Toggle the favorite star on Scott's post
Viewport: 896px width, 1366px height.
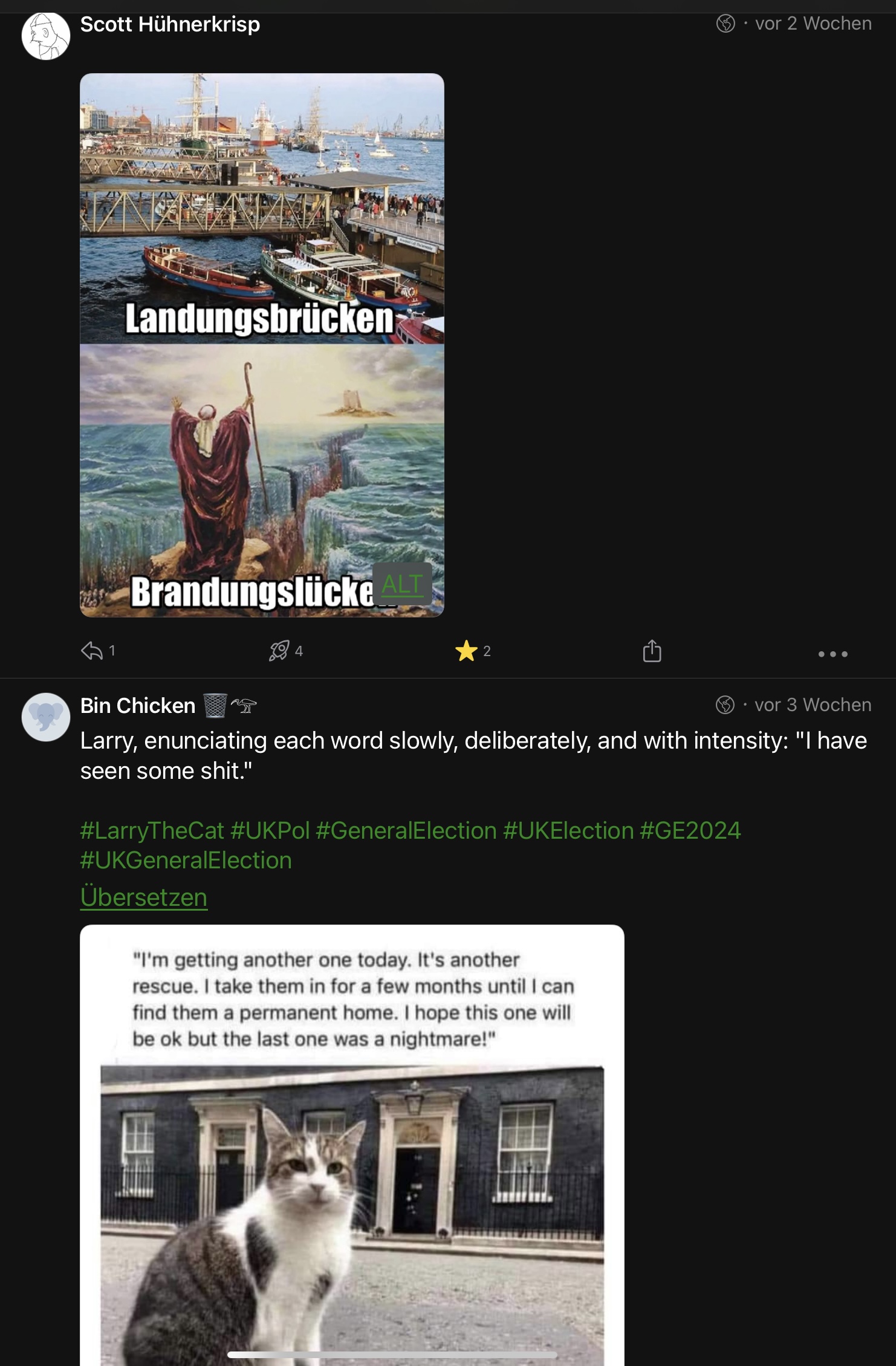466,651
